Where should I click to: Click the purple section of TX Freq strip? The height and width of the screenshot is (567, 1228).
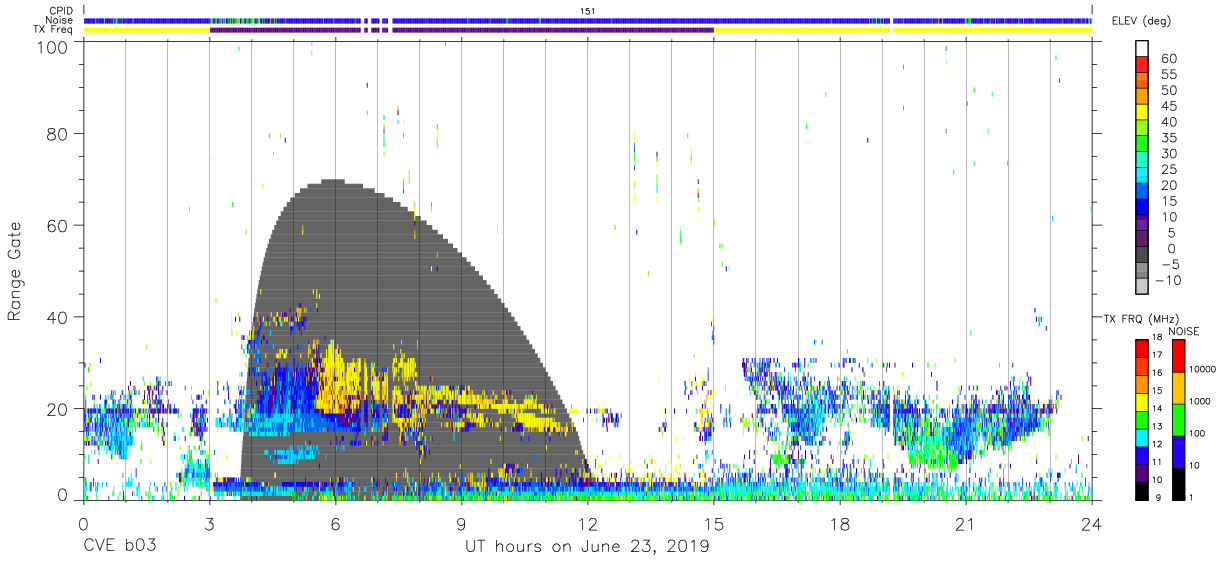[461, 30]
